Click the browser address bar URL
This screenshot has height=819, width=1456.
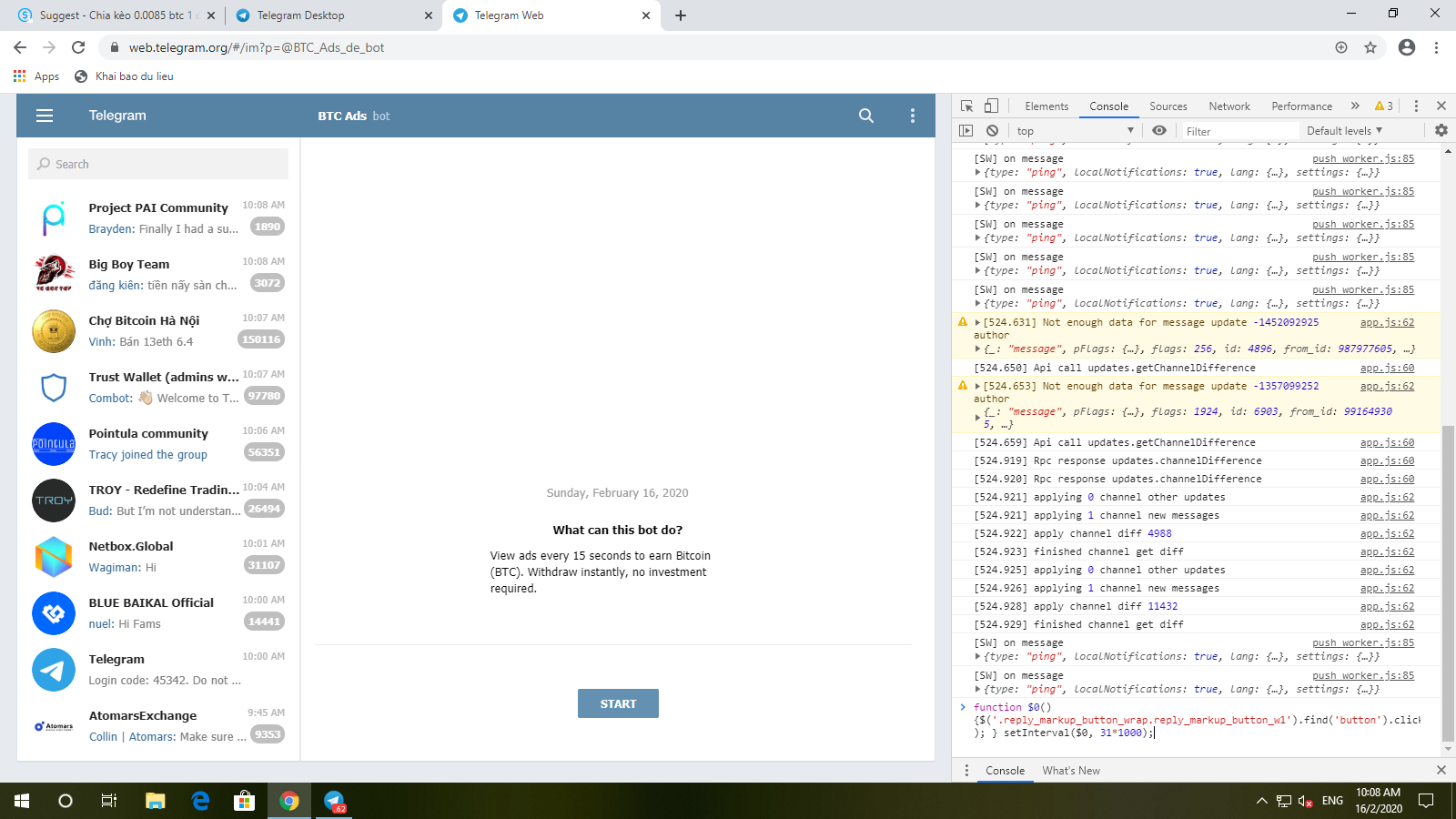[257, 47]
